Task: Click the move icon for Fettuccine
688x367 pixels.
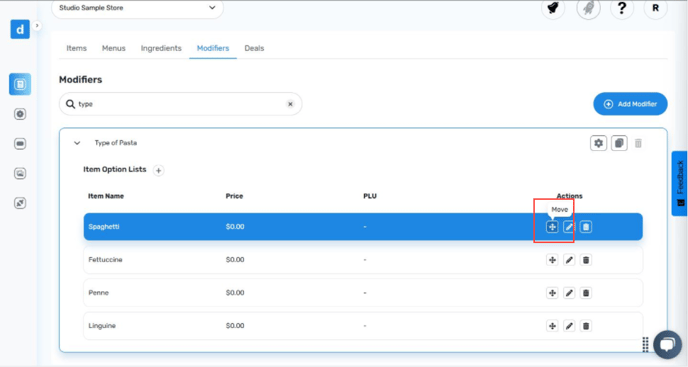Action: tap(552, 260)
